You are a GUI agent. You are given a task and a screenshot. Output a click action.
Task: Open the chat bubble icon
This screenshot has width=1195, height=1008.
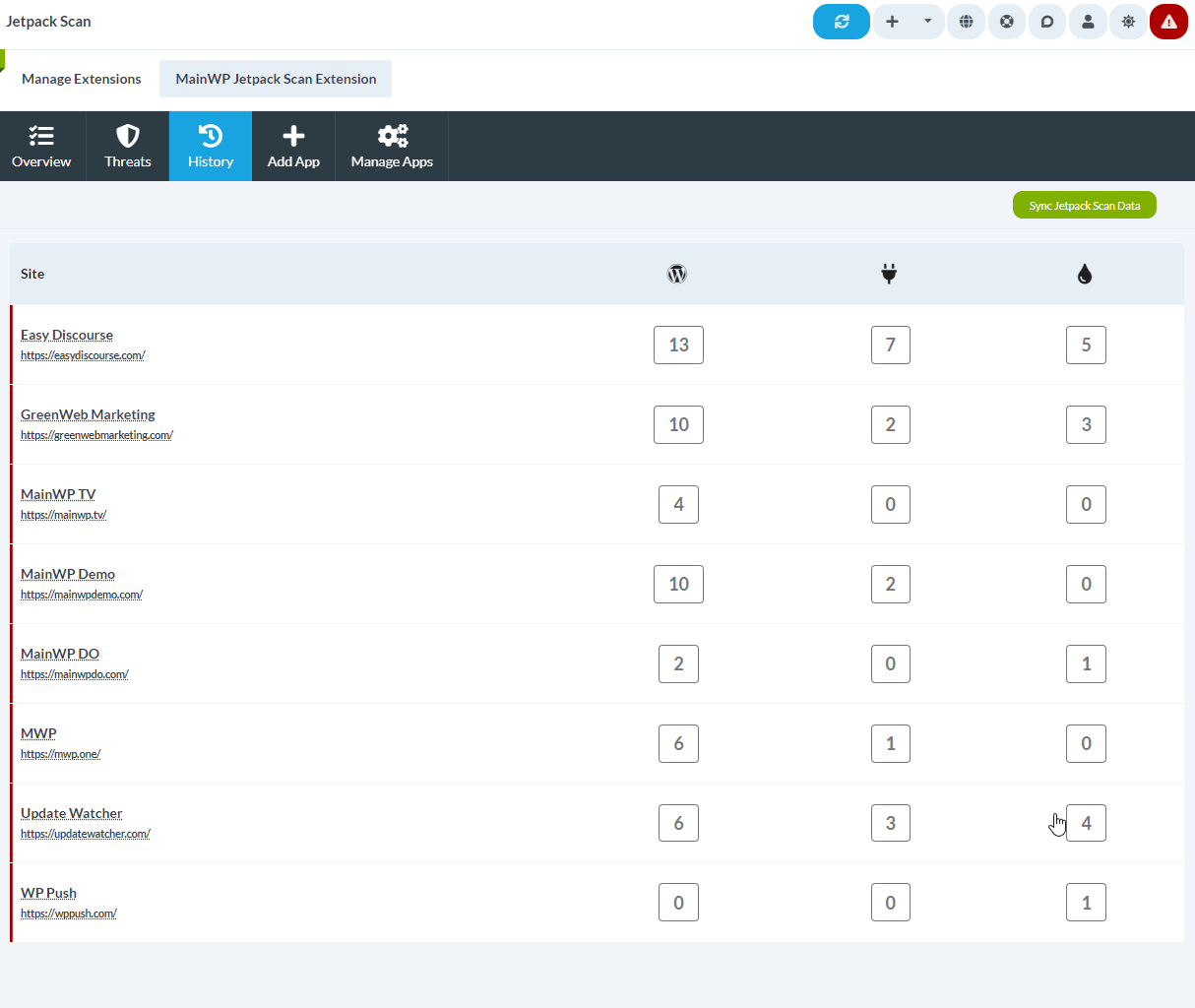(x=1046, y=21)
